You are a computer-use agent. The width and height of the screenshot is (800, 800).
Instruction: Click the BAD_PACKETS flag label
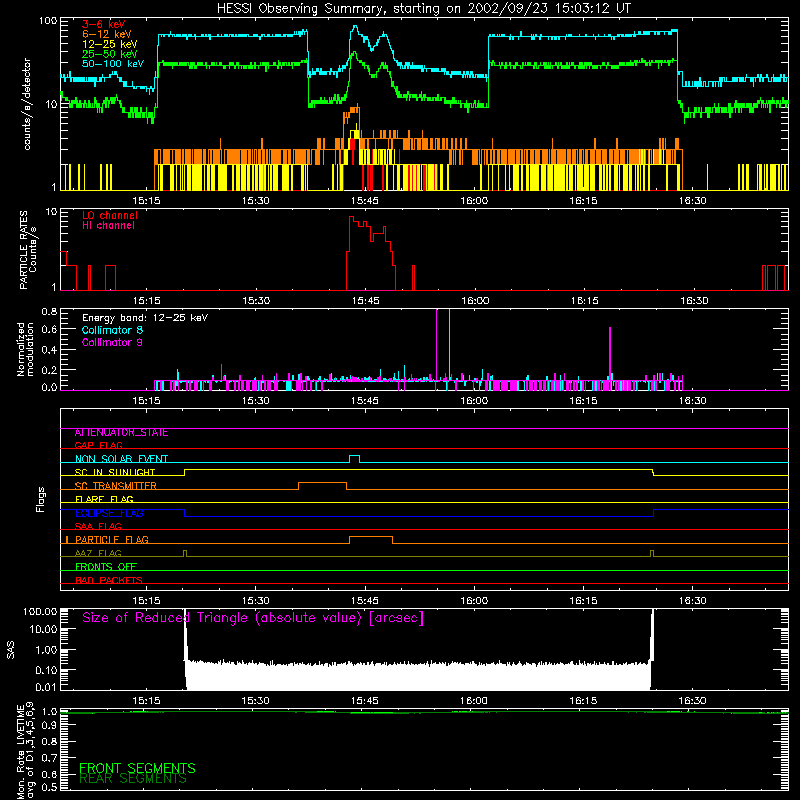109,581
